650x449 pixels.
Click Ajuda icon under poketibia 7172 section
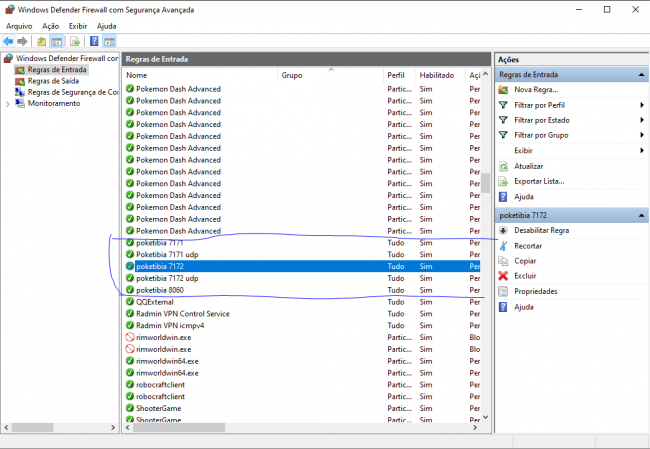click(x=503, y=307)
